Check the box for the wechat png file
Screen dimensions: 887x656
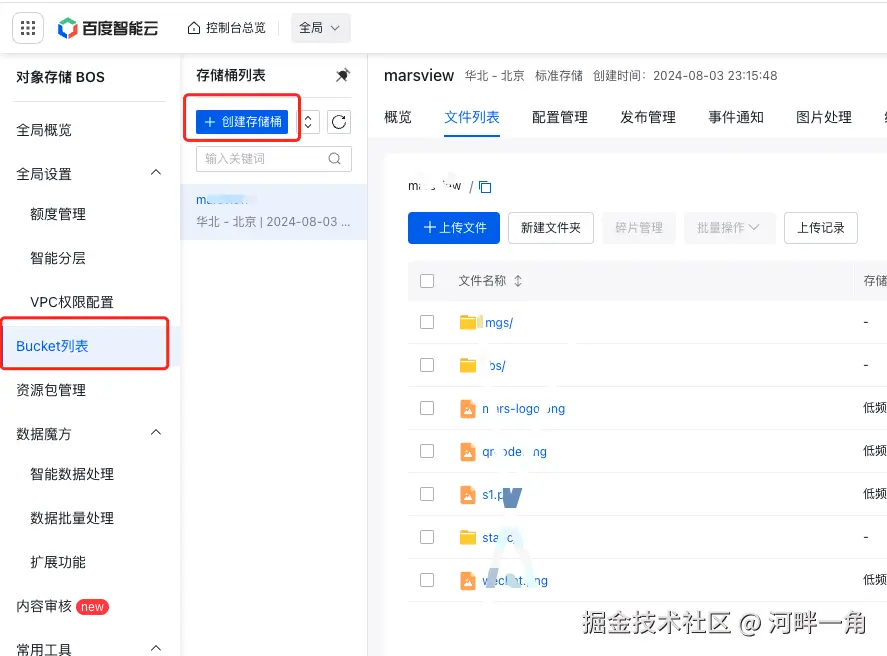pyautogui.click(x=427, y=580)
